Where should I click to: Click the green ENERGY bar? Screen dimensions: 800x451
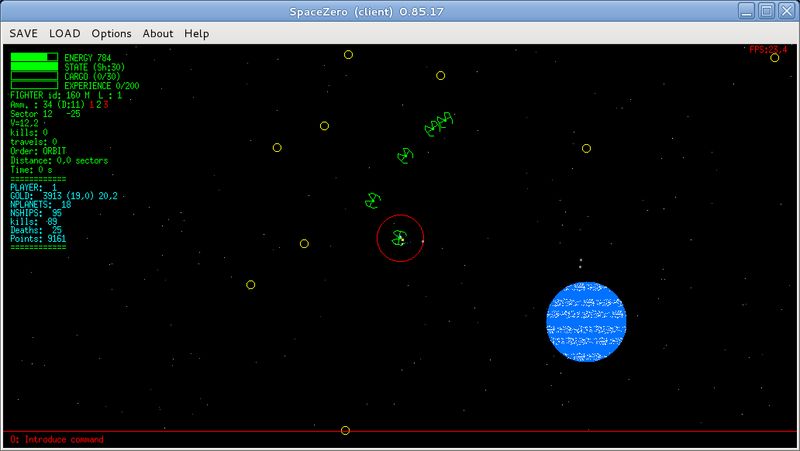click(x=34, y=57)
